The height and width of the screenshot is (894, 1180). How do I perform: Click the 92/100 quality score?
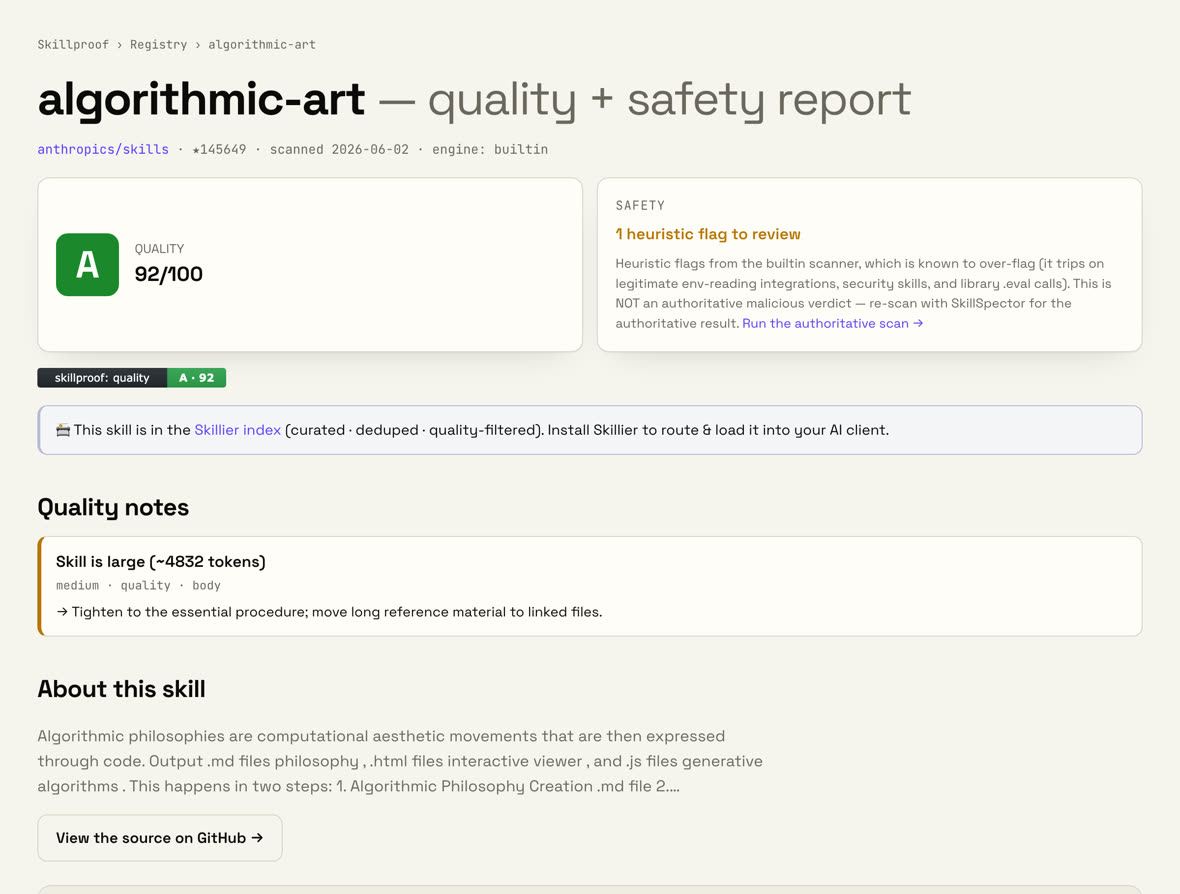coord(169,274)
